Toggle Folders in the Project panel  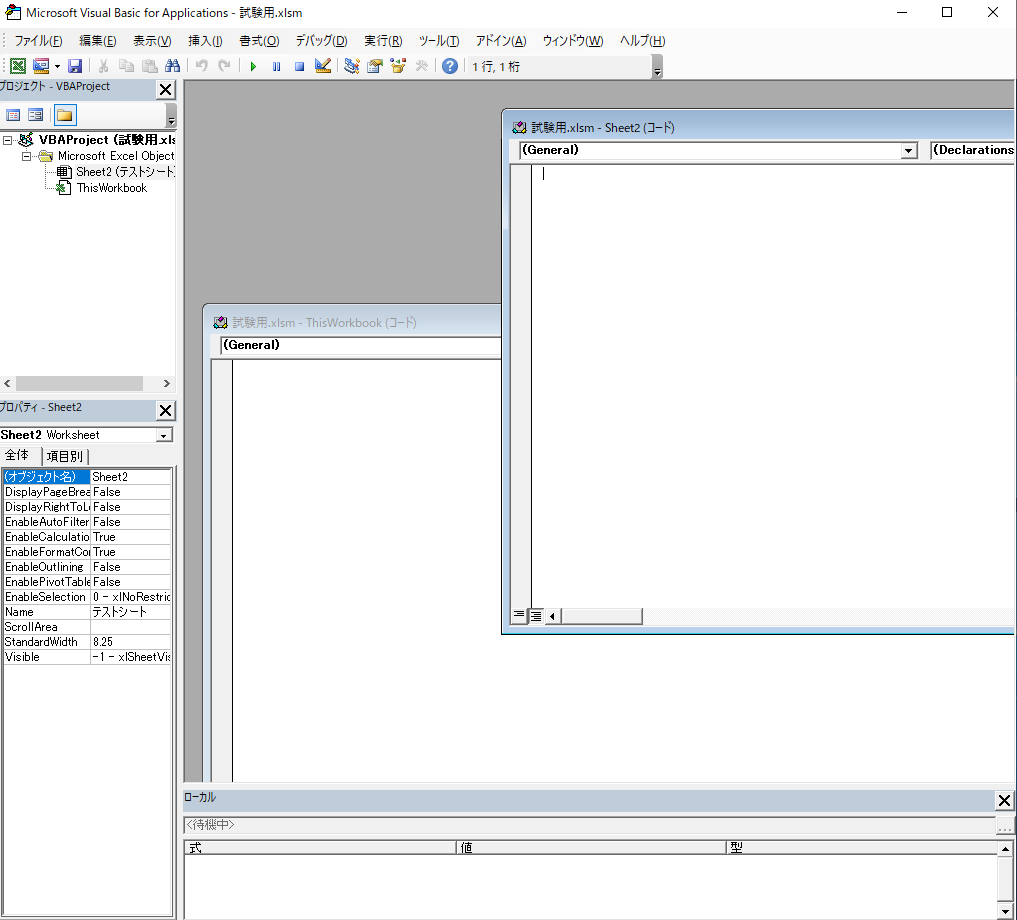[65, 115]
